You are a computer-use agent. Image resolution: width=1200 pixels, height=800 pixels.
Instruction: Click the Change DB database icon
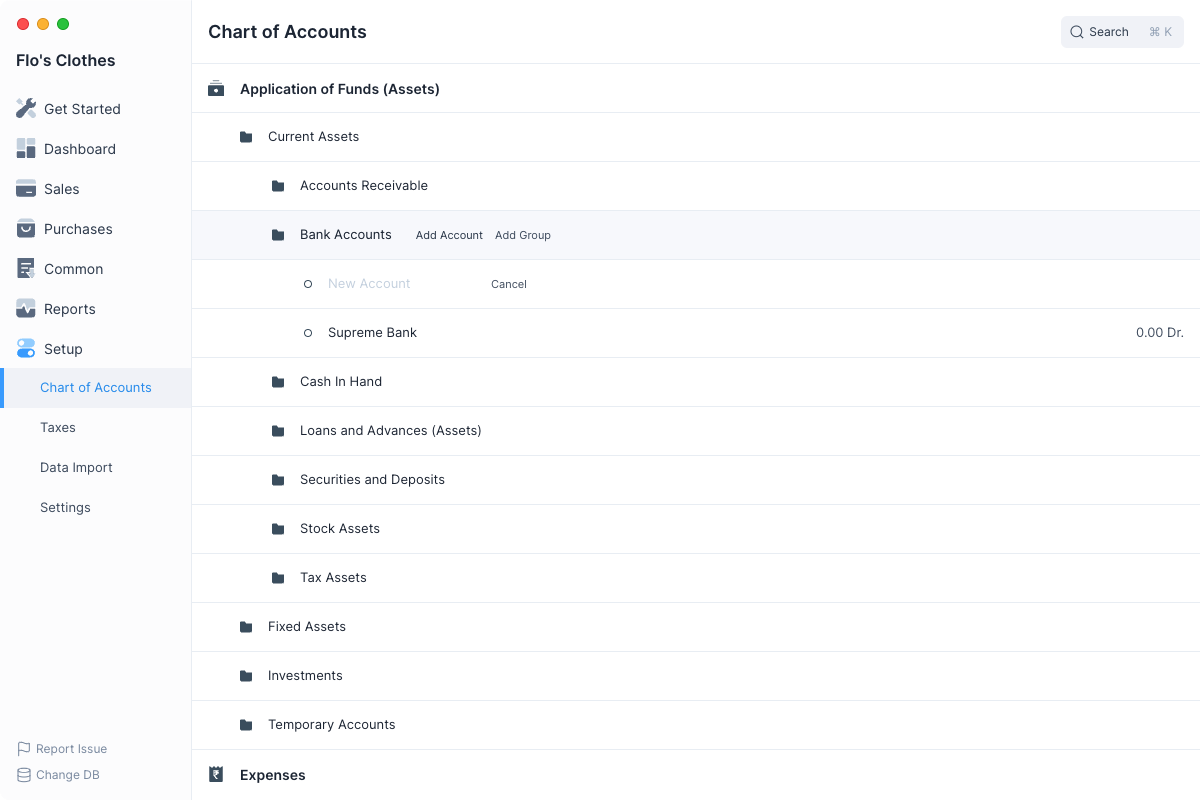24,775
